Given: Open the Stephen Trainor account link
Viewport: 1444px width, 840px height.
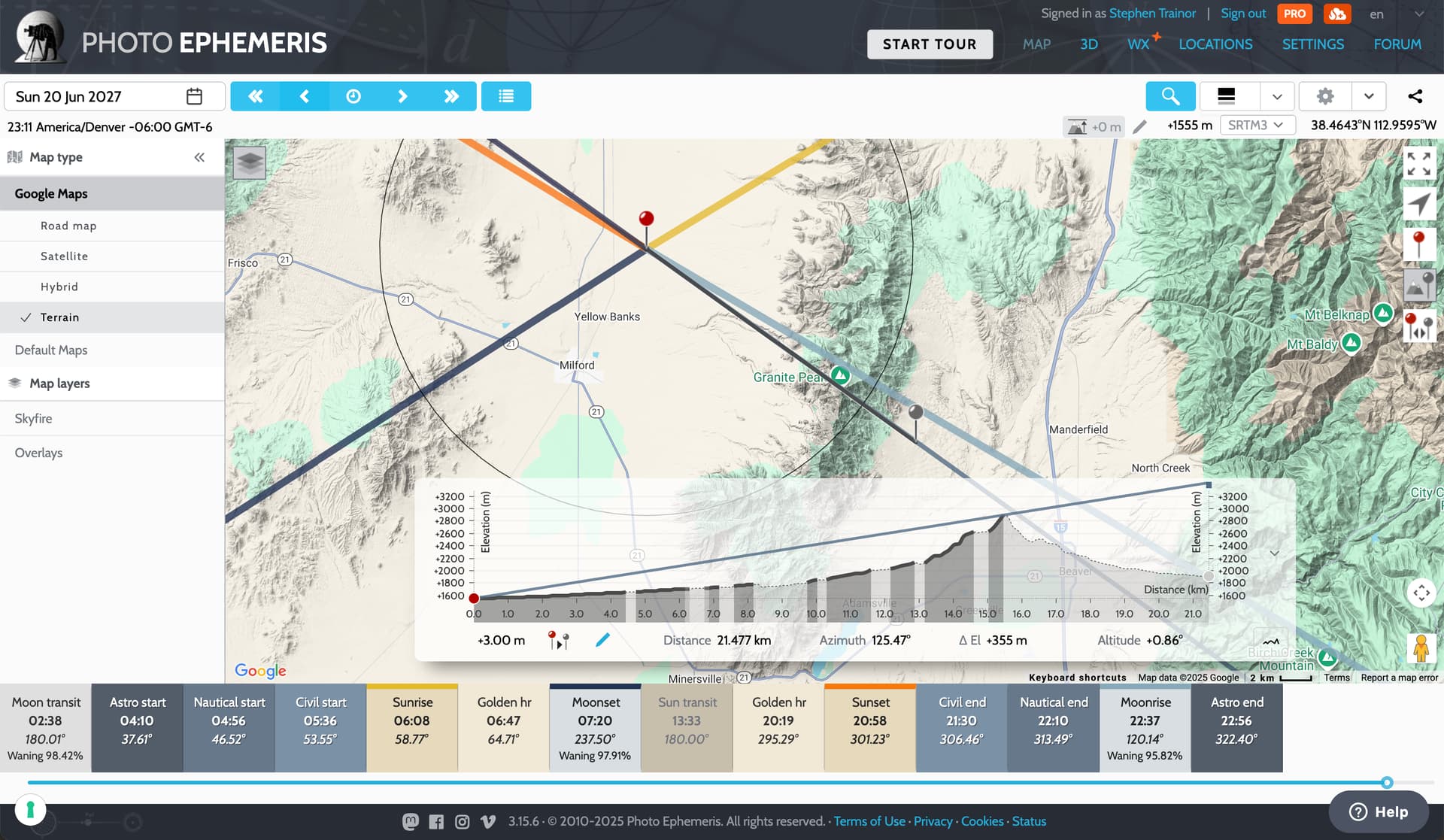Looking at the screenshot, I should (x=1152, y=14).
